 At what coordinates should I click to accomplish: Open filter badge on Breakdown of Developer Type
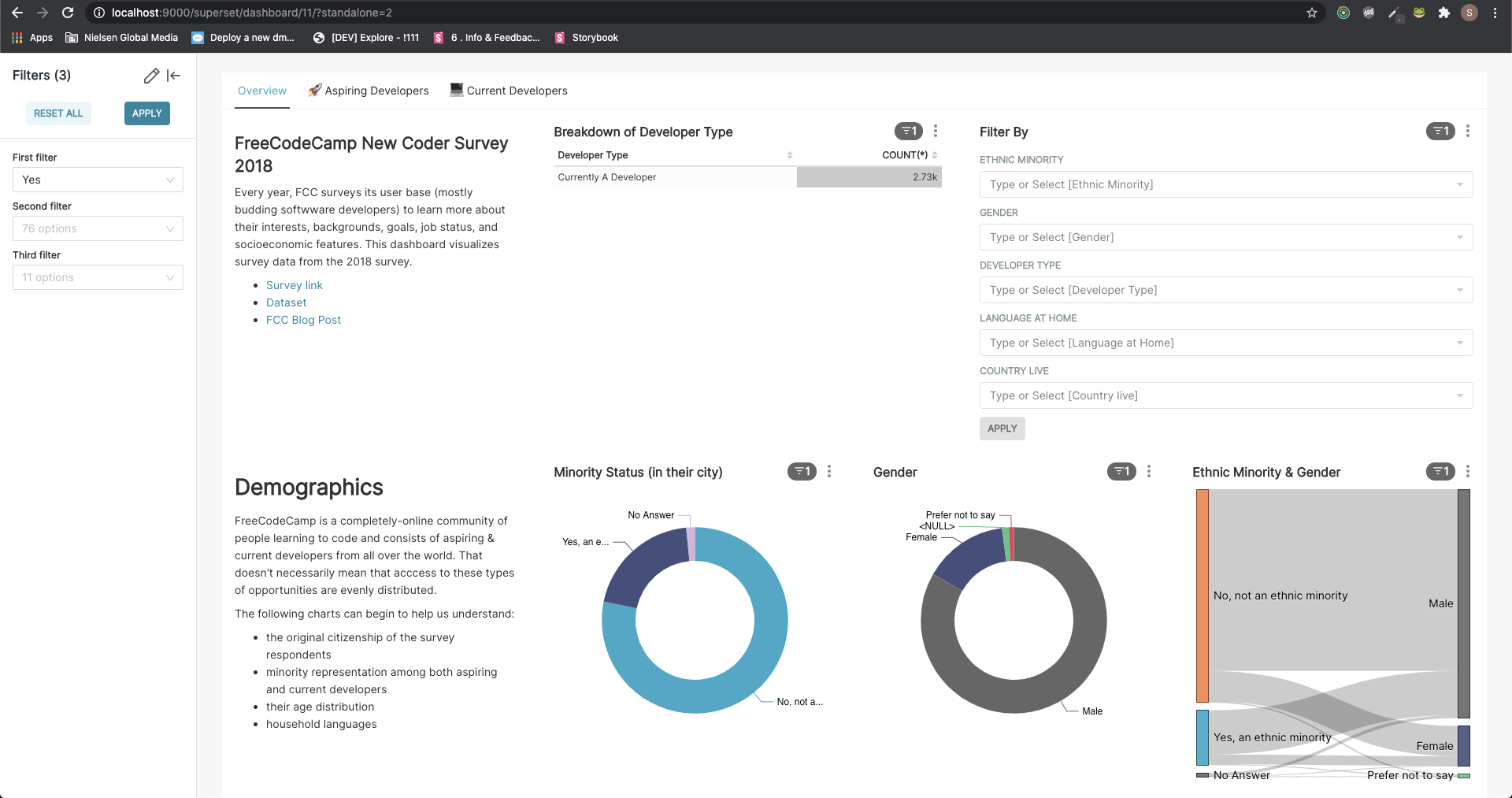[909, 132]
